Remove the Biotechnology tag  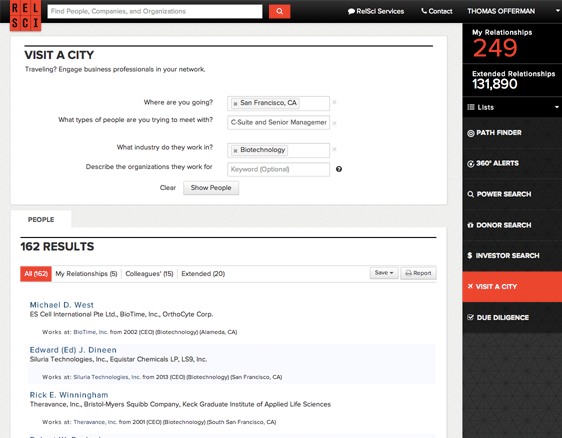point(235,151)
